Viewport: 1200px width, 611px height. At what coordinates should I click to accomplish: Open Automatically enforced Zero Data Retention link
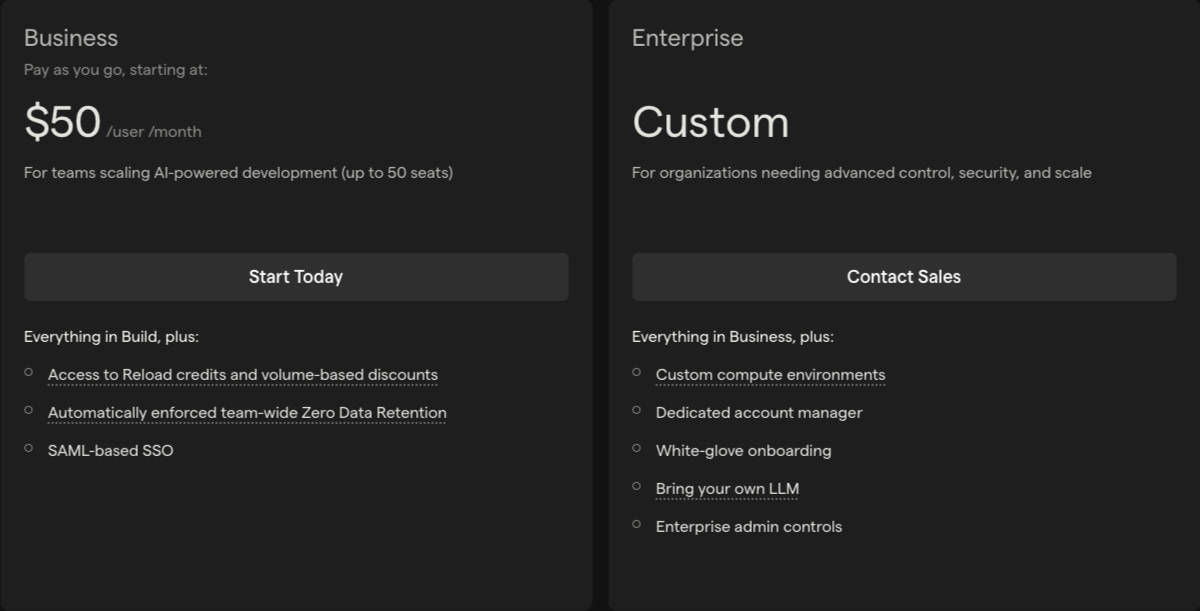(247, 413)
